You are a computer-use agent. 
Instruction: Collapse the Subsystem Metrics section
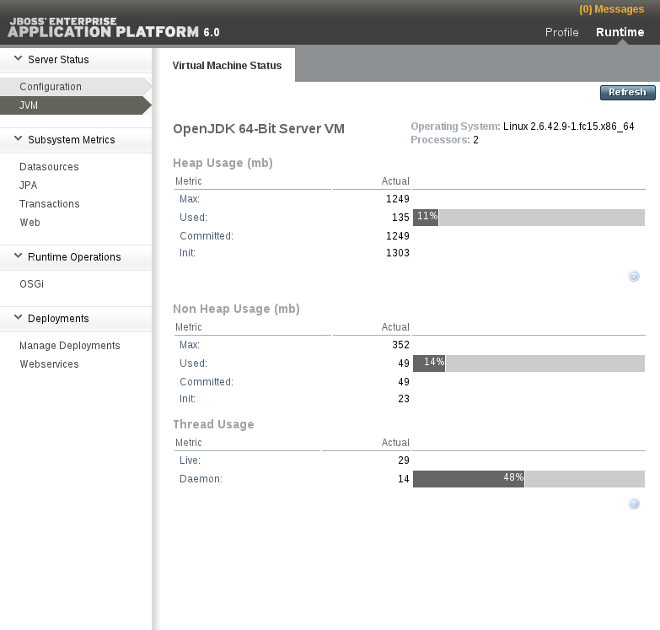click(x=17, y=140)
